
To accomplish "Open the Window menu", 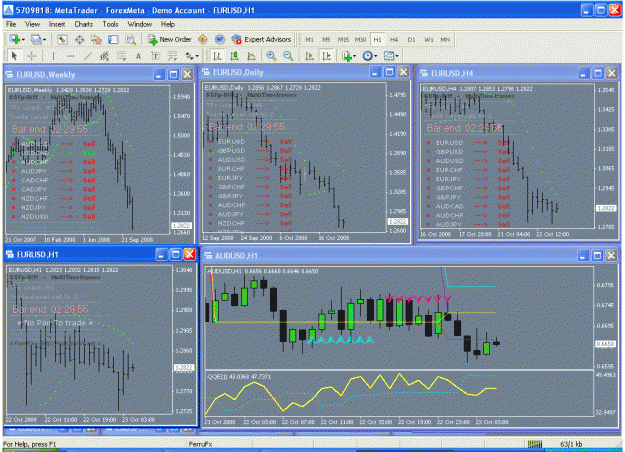I will coord(140,24).
